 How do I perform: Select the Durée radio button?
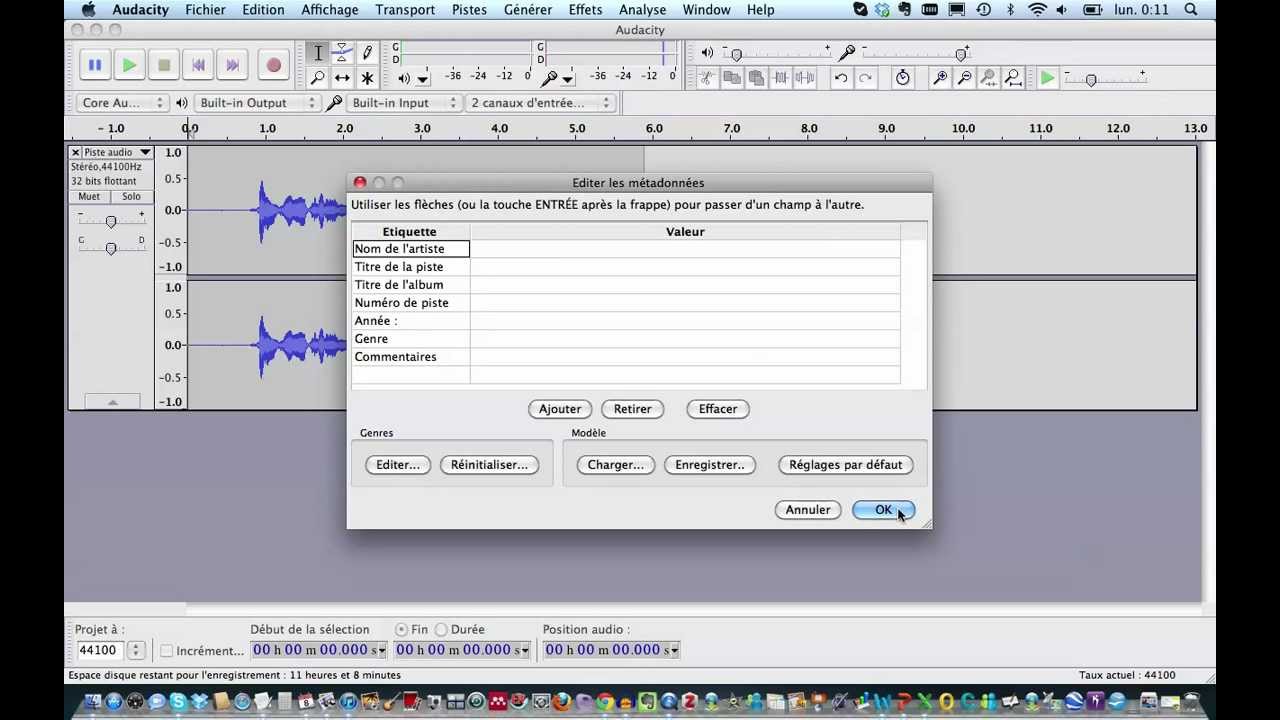441,629
